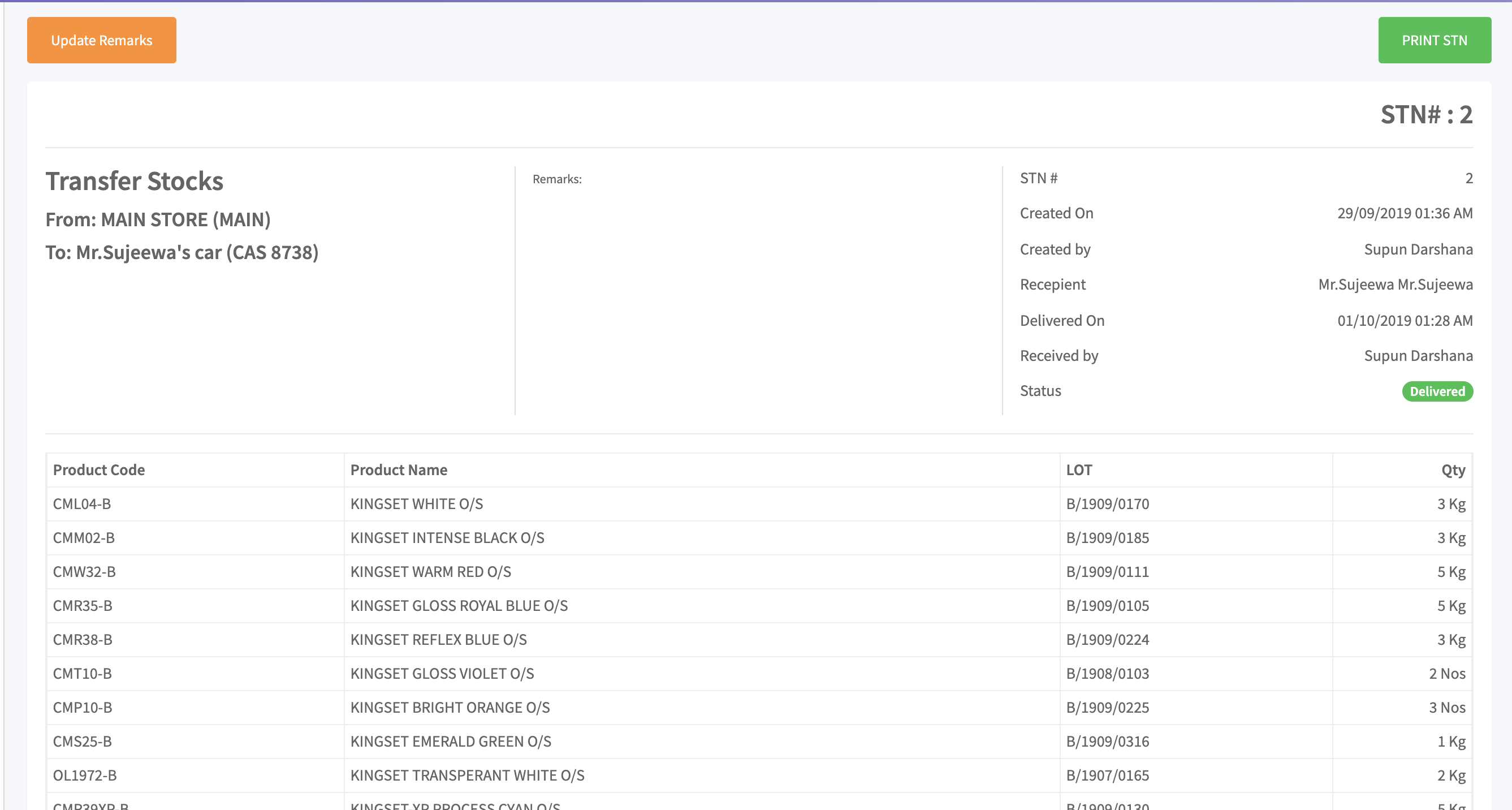Click the 2 Nos quantity cell
Viewport: 1512px width, 810px height.
tap(1447, 674)
